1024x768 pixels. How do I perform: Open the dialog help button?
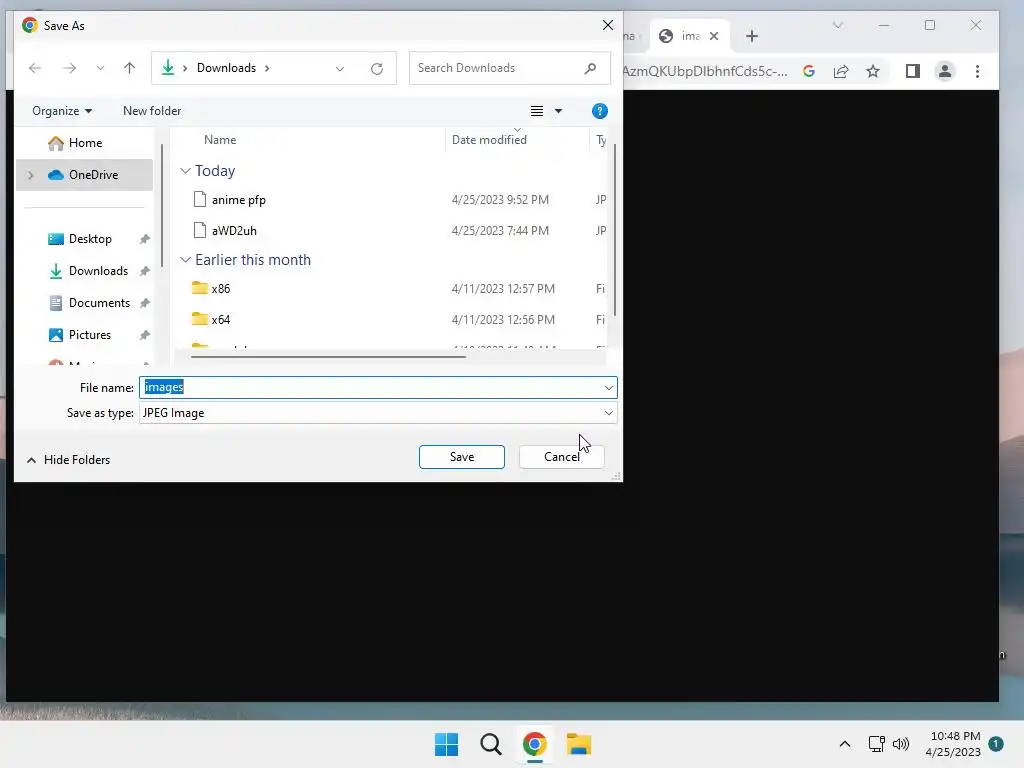(x=600, y=111)
